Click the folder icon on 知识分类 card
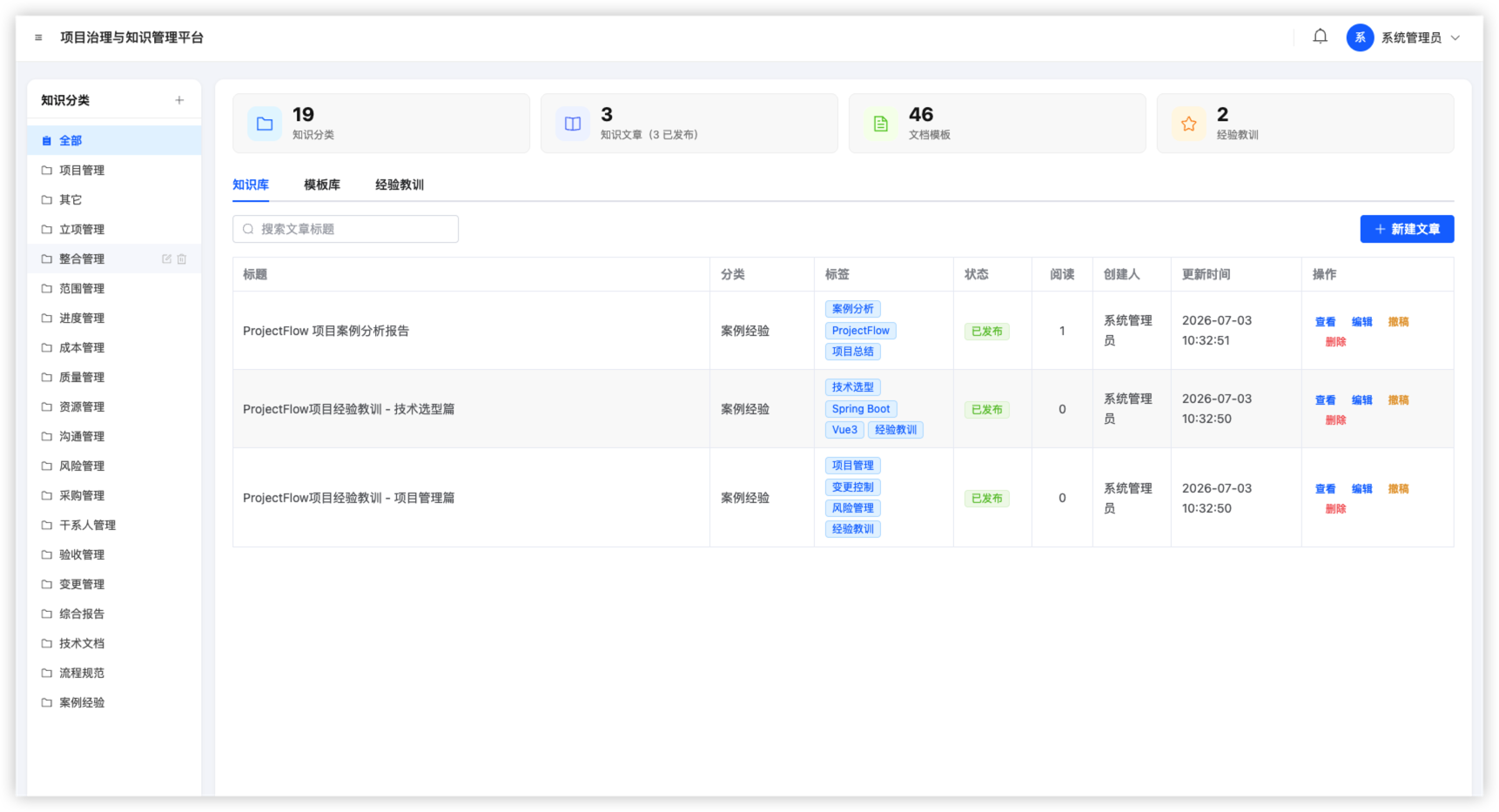 tap(265, 124)
